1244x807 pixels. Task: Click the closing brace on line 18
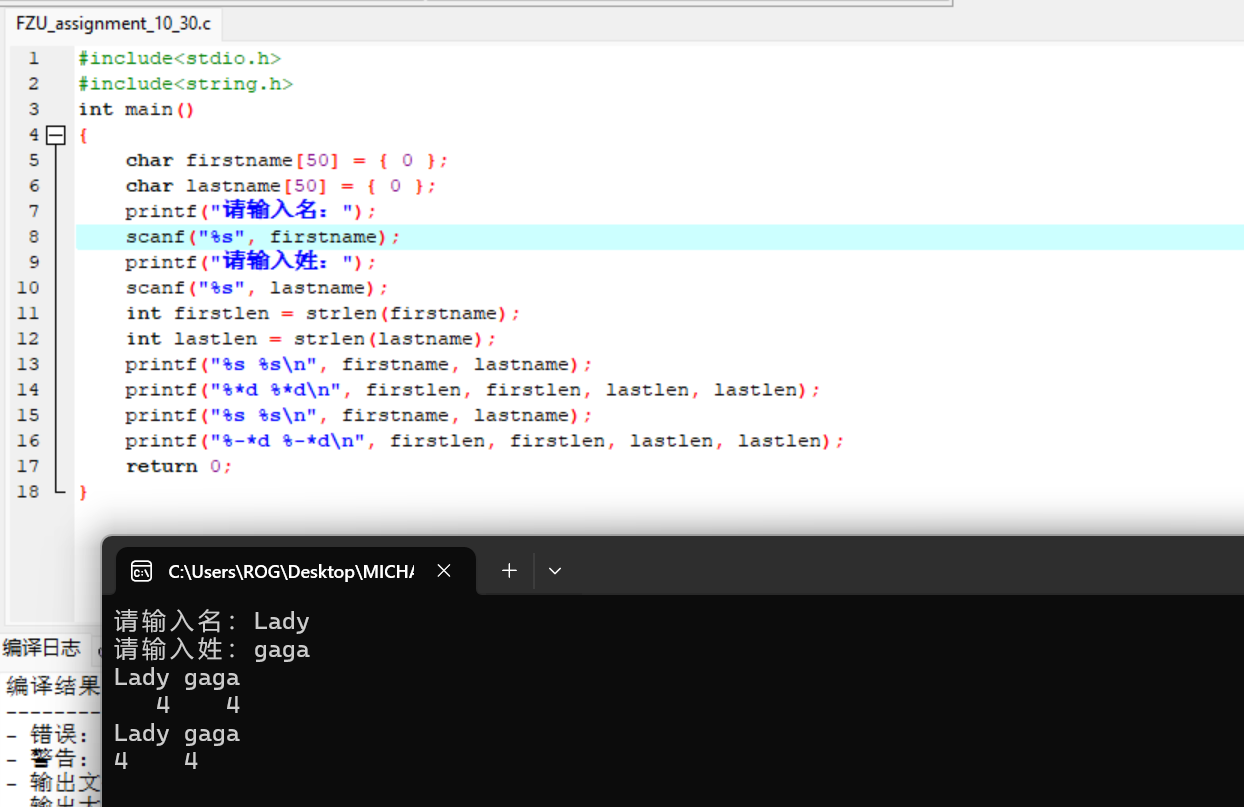click(83, 492)
